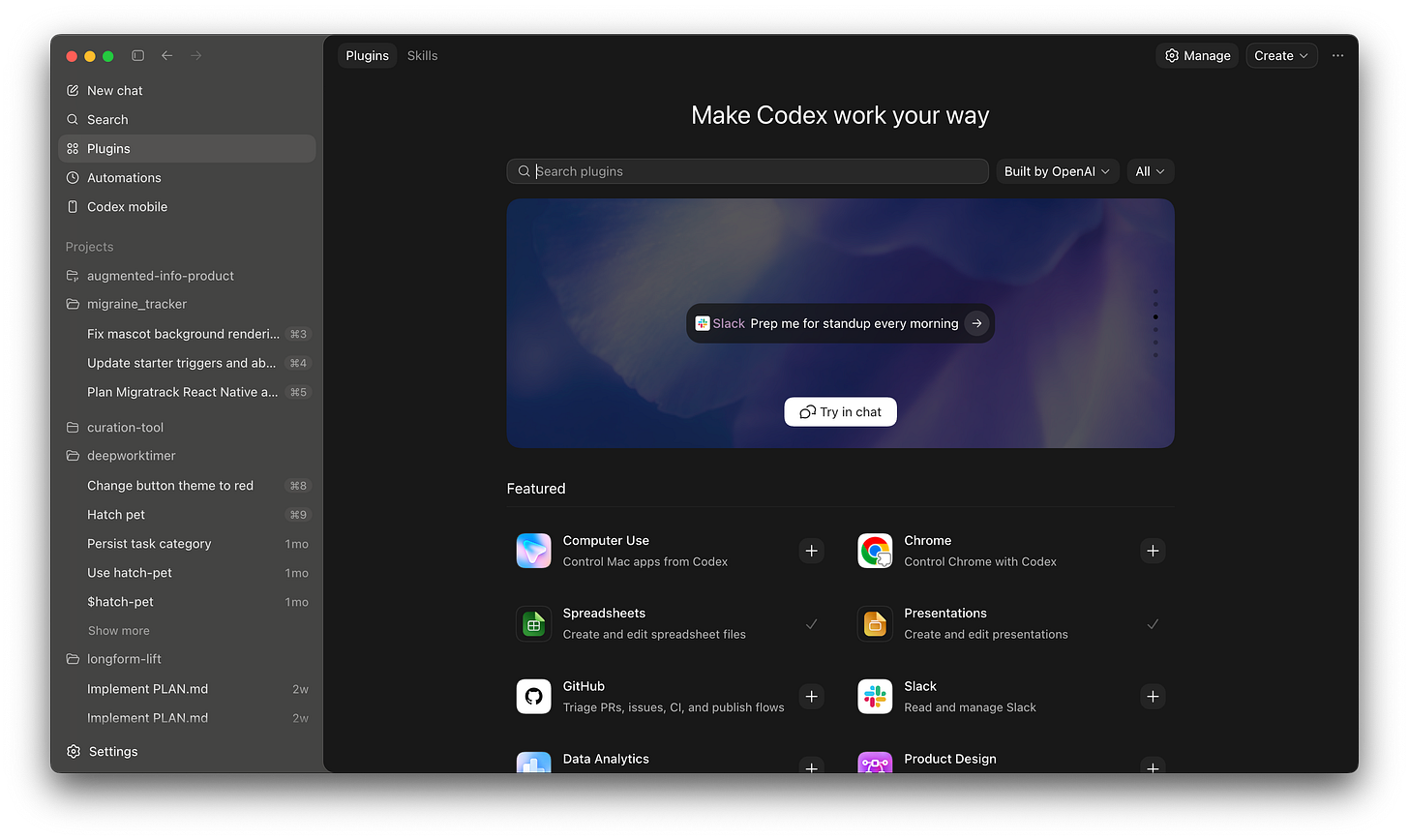Click the Chrome plugin icon
Viewport: 1409px width, 840px height.
875,551
